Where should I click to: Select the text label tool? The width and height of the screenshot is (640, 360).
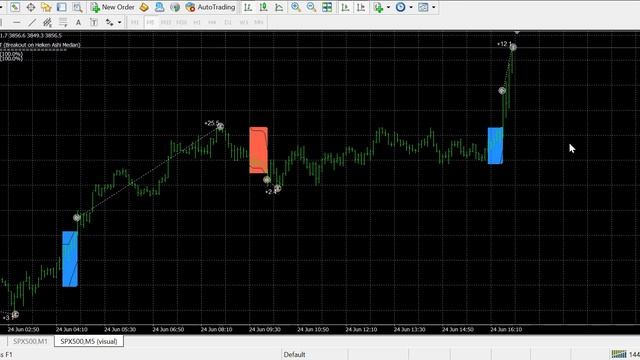tap(94, 22)
